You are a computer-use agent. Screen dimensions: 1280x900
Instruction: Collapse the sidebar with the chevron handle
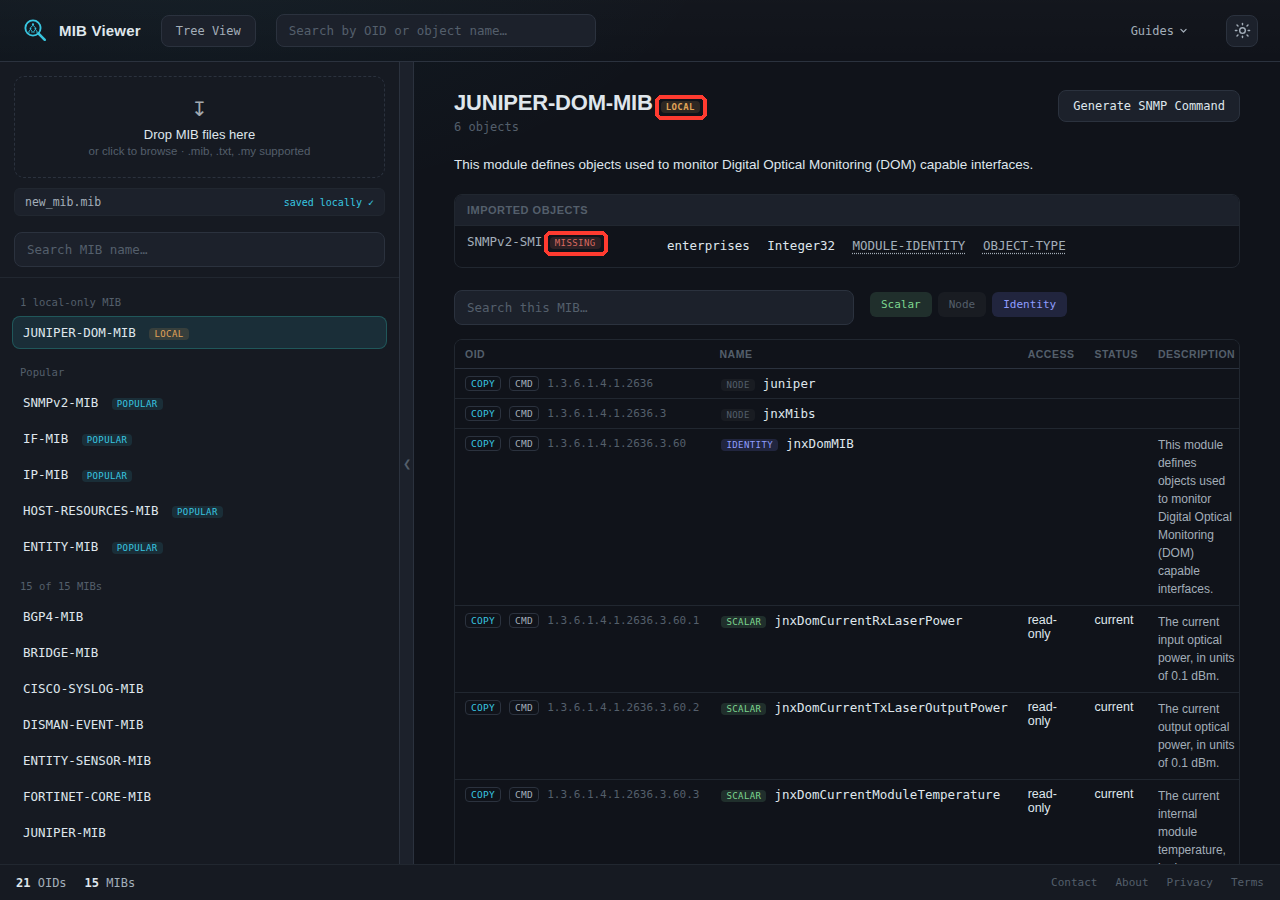407,464
